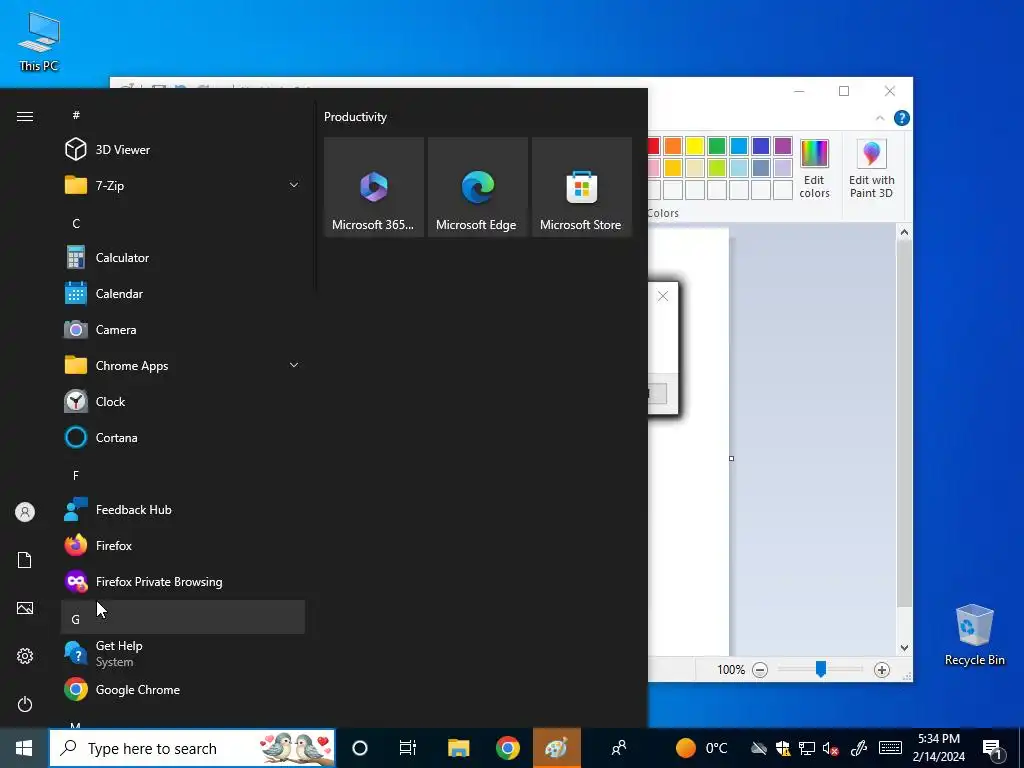Open Get Help app
Screen dimensions: 1024x768
tap(183, 653)
